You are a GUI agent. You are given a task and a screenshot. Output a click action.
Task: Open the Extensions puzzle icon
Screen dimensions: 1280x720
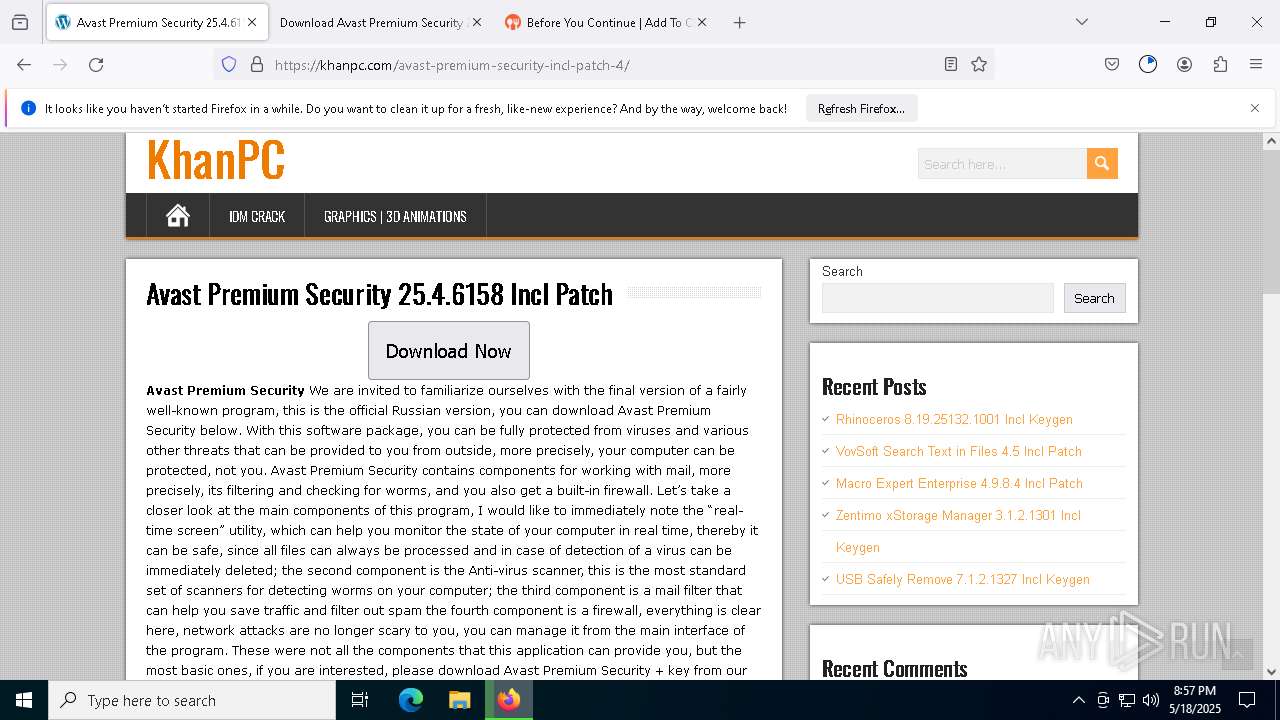[1220, 64]
